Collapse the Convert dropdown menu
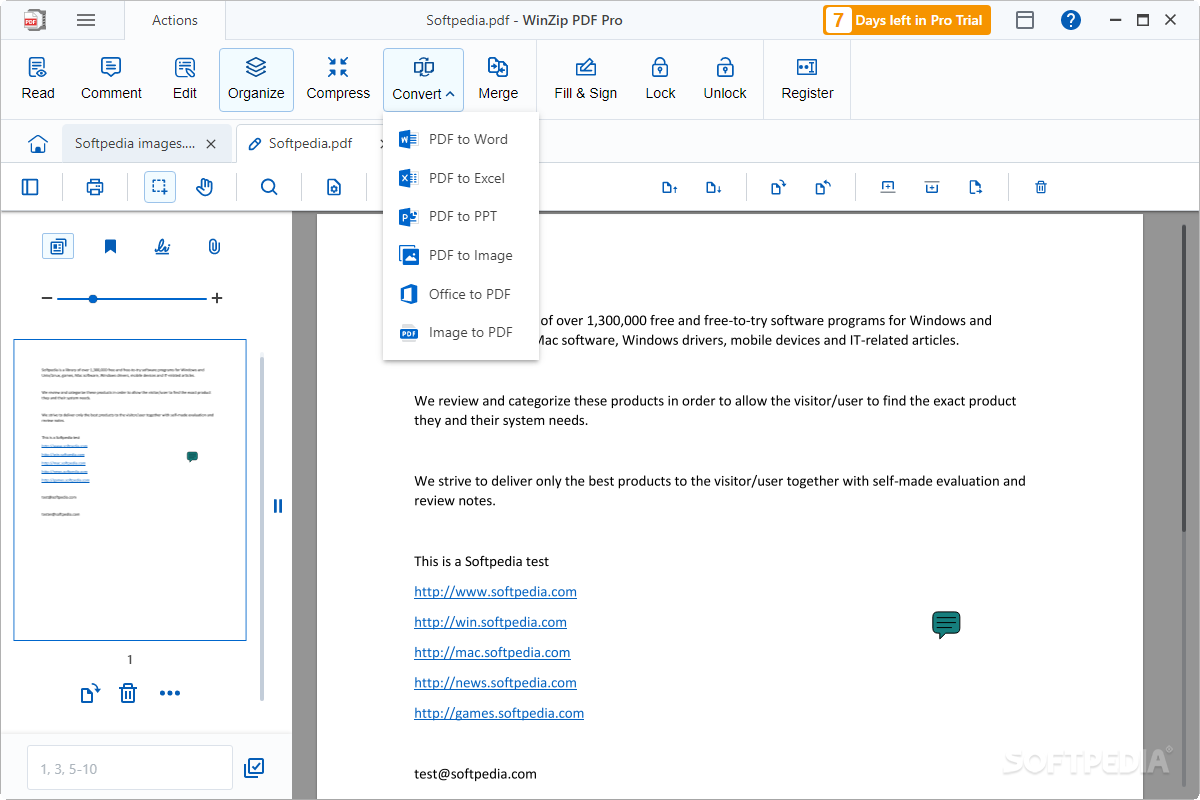Image resolution: width=1200 pixels, height=800 pixels. pos(424,79)
